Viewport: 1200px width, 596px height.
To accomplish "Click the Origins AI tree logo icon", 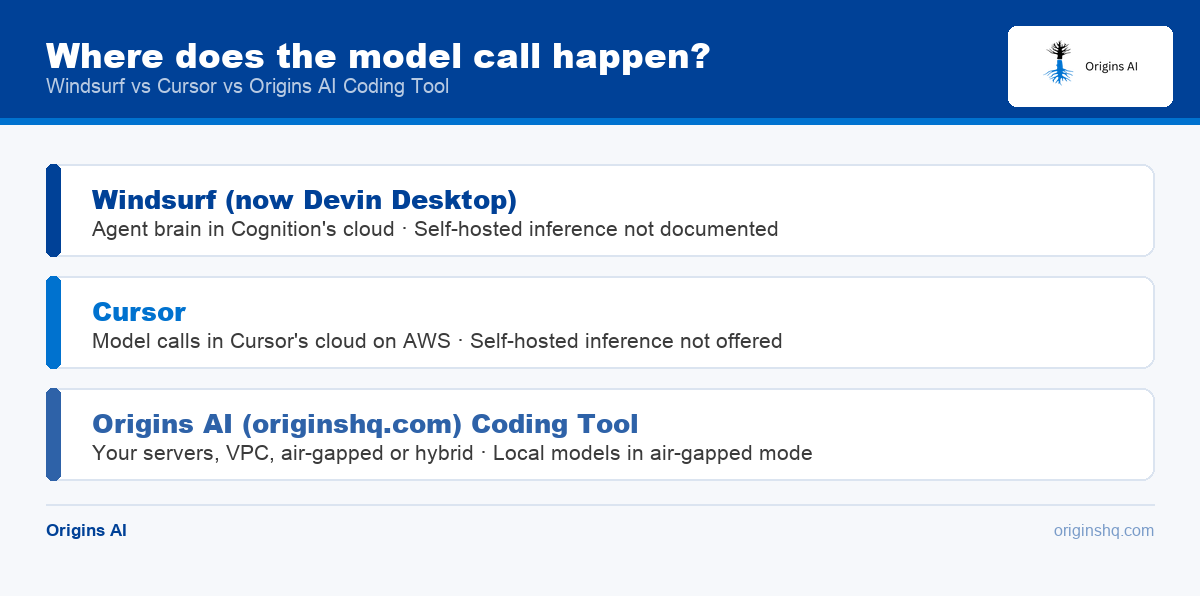I will (x=1057, y=63).
